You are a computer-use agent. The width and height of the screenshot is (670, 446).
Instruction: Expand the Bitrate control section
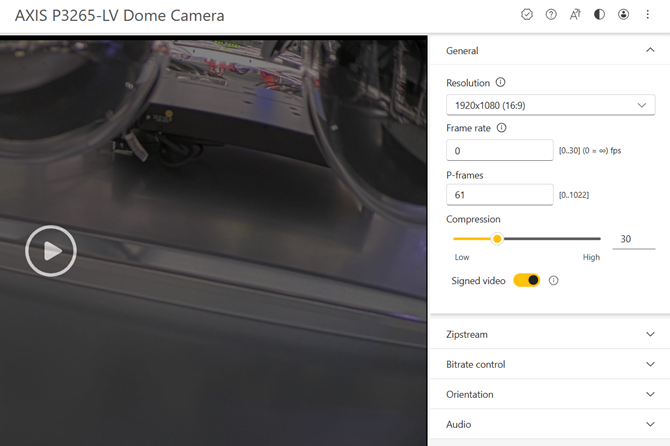tap(650, 365)
